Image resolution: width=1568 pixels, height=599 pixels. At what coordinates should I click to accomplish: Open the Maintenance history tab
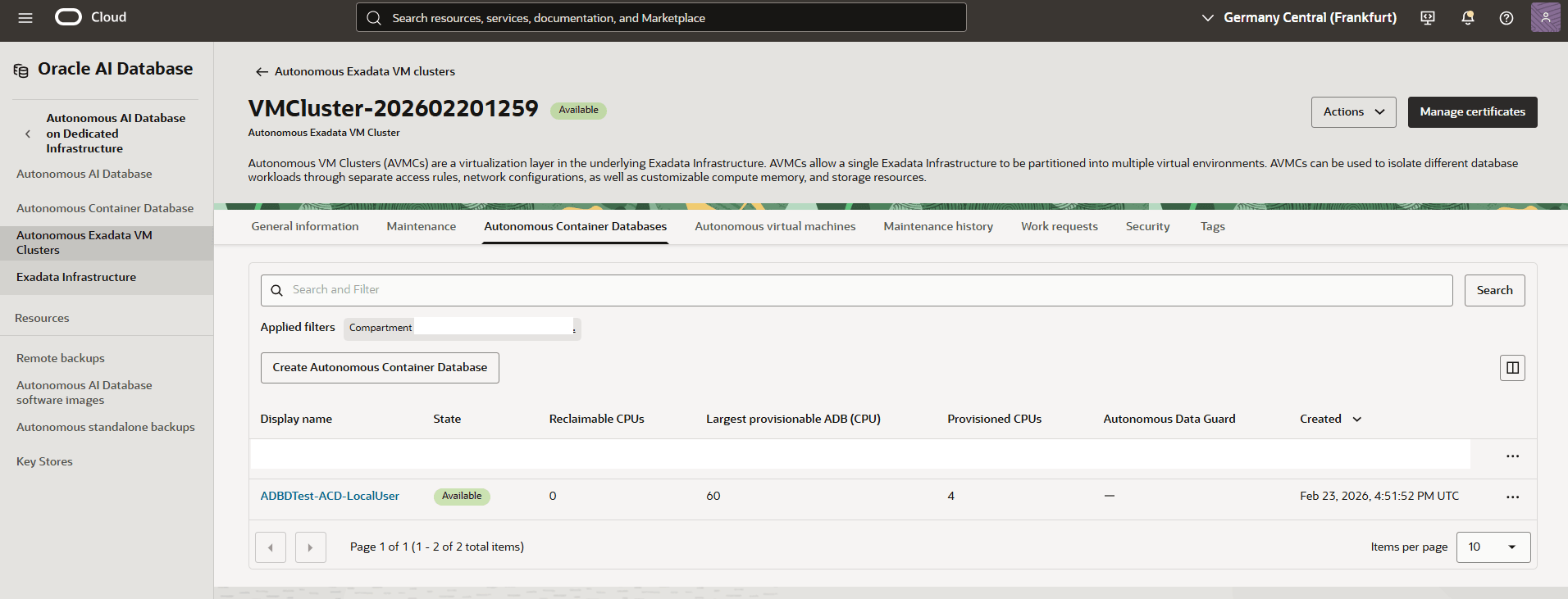pyautogui.click(x=938, y=226)
